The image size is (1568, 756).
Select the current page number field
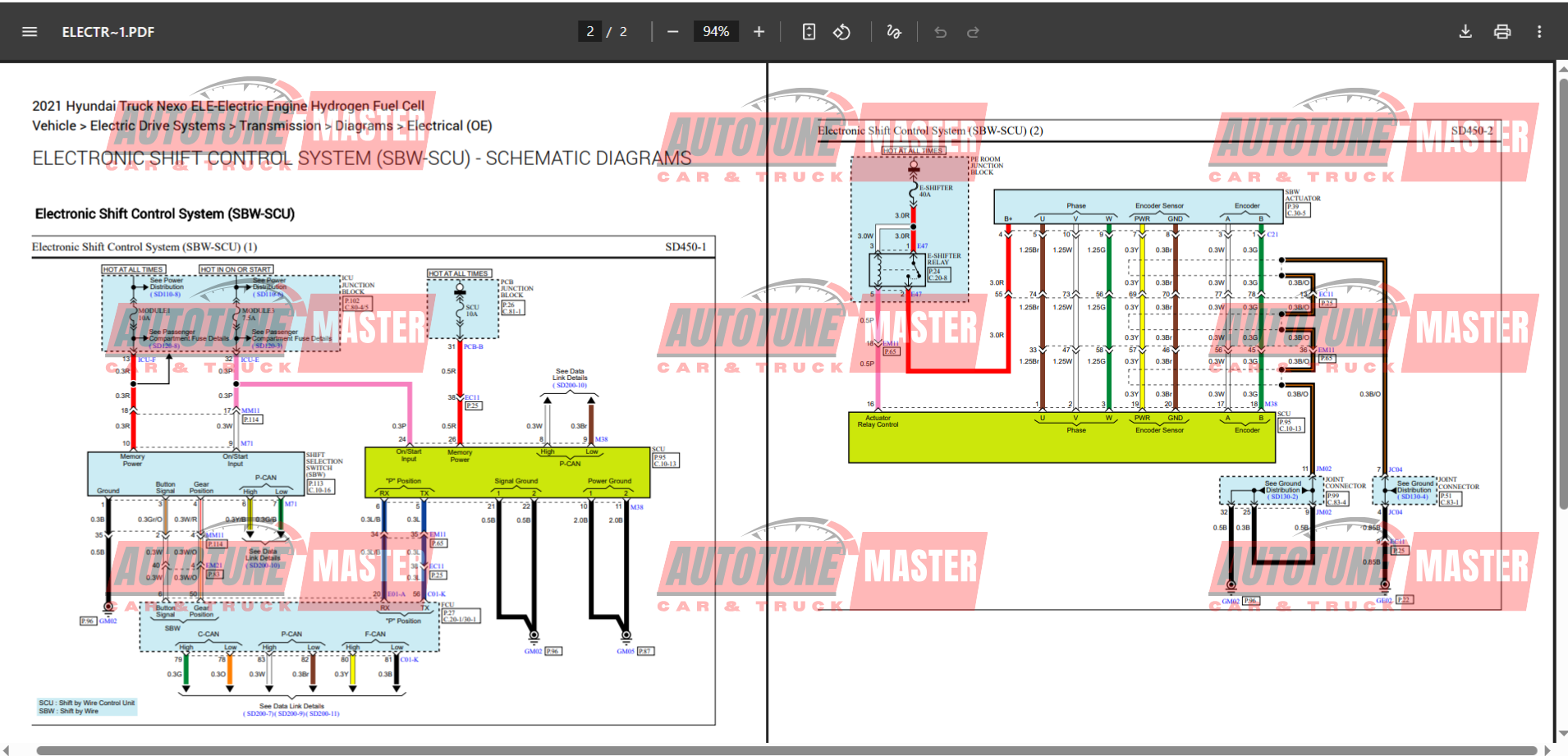(x=590, y=32)
